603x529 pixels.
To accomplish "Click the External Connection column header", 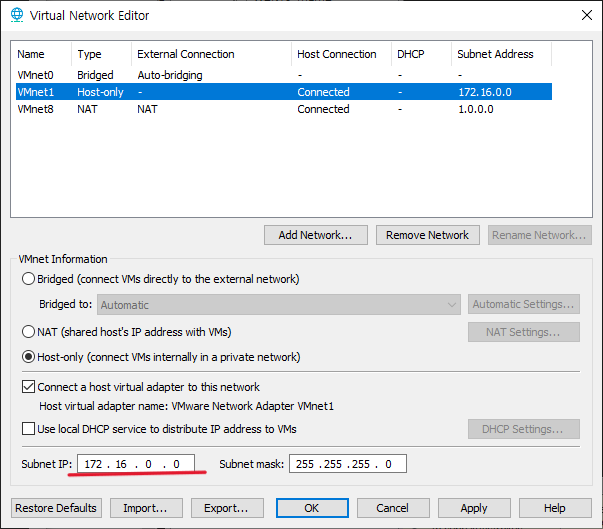I will pos(212,54).
